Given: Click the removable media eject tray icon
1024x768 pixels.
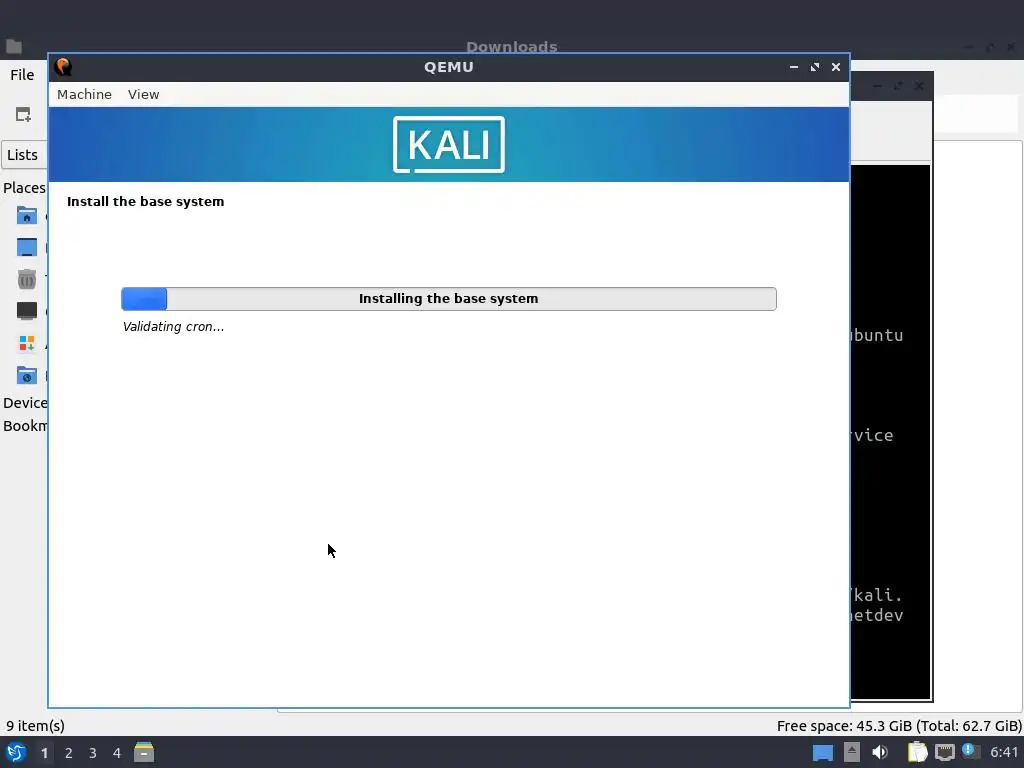Looking at the screenshot, I should 852,752.
